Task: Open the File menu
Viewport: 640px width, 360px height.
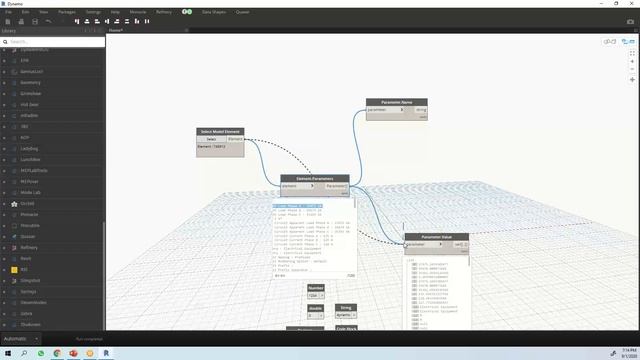Action: tap(8, 12)
